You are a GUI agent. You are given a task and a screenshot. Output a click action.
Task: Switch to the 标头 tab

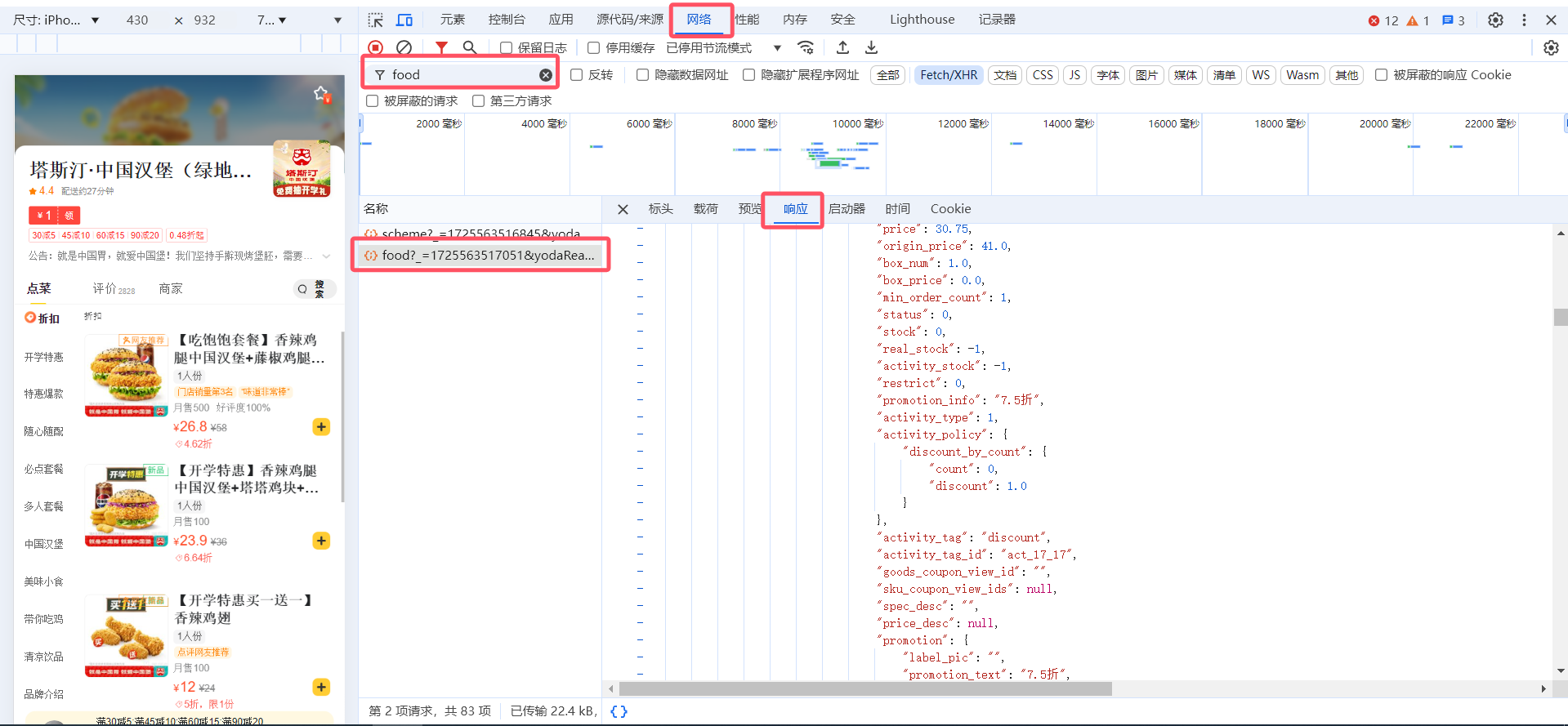pos(660,209)
